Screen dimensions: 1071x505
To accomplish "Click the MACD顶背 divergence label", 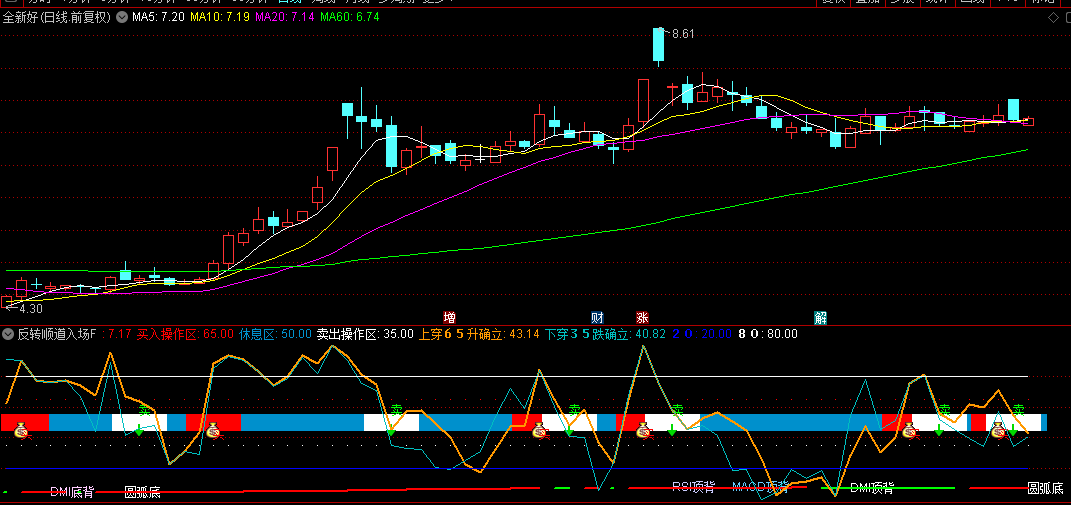I will coord(760,487).
